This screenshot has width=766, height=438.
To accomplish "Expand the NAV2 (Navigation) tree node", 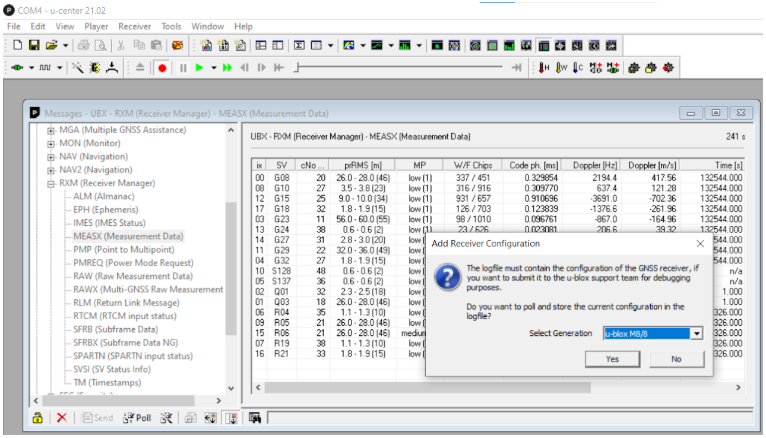I will point(51,170).
